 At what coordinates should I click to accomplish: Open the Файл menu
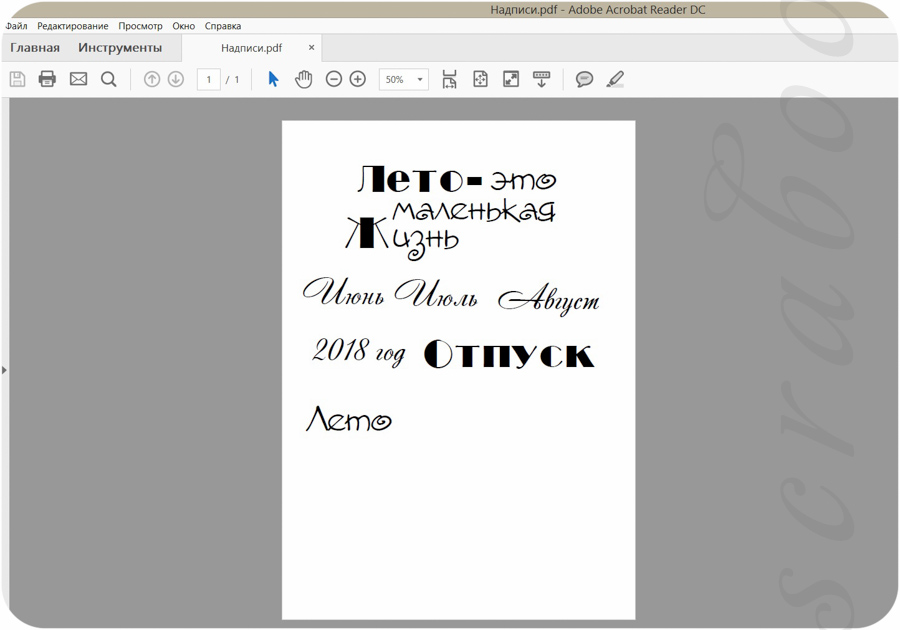16,26
